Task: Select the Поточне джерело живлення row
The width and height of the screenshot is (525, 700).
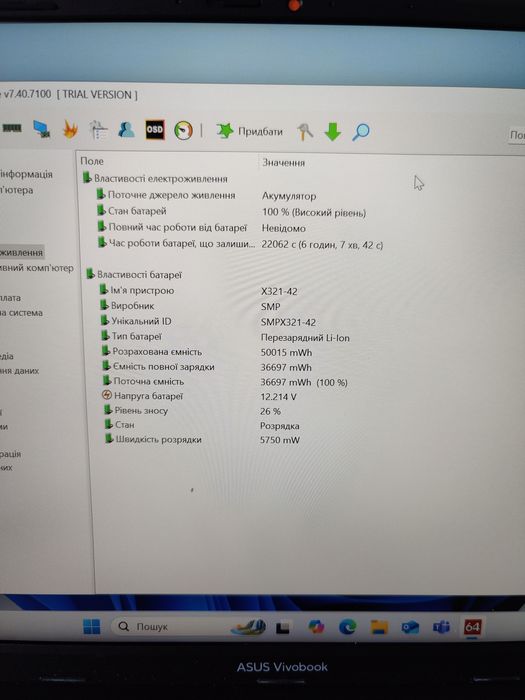Action: coord(166,195)
